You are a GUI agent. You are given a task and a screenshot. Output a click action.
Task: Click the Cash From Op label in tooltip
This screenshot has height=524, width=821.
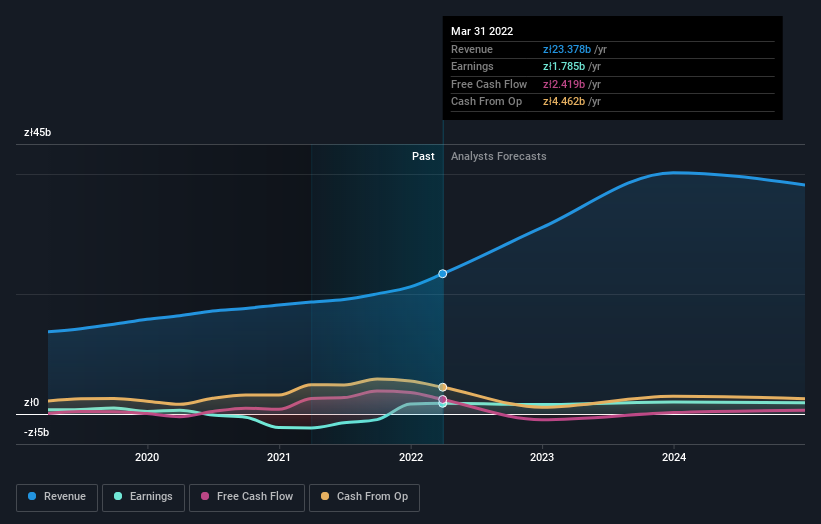pos(486,102)
